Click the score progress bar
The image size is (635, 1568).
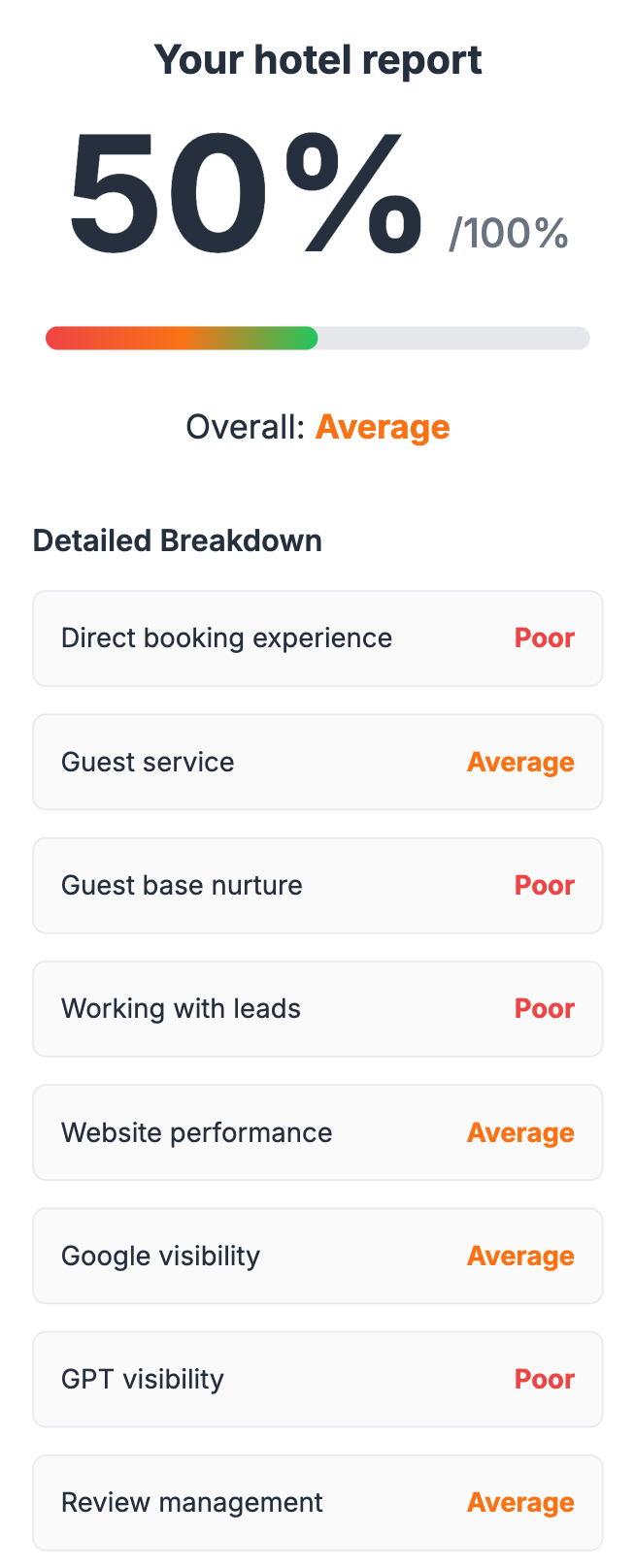(x=317, y=338)
